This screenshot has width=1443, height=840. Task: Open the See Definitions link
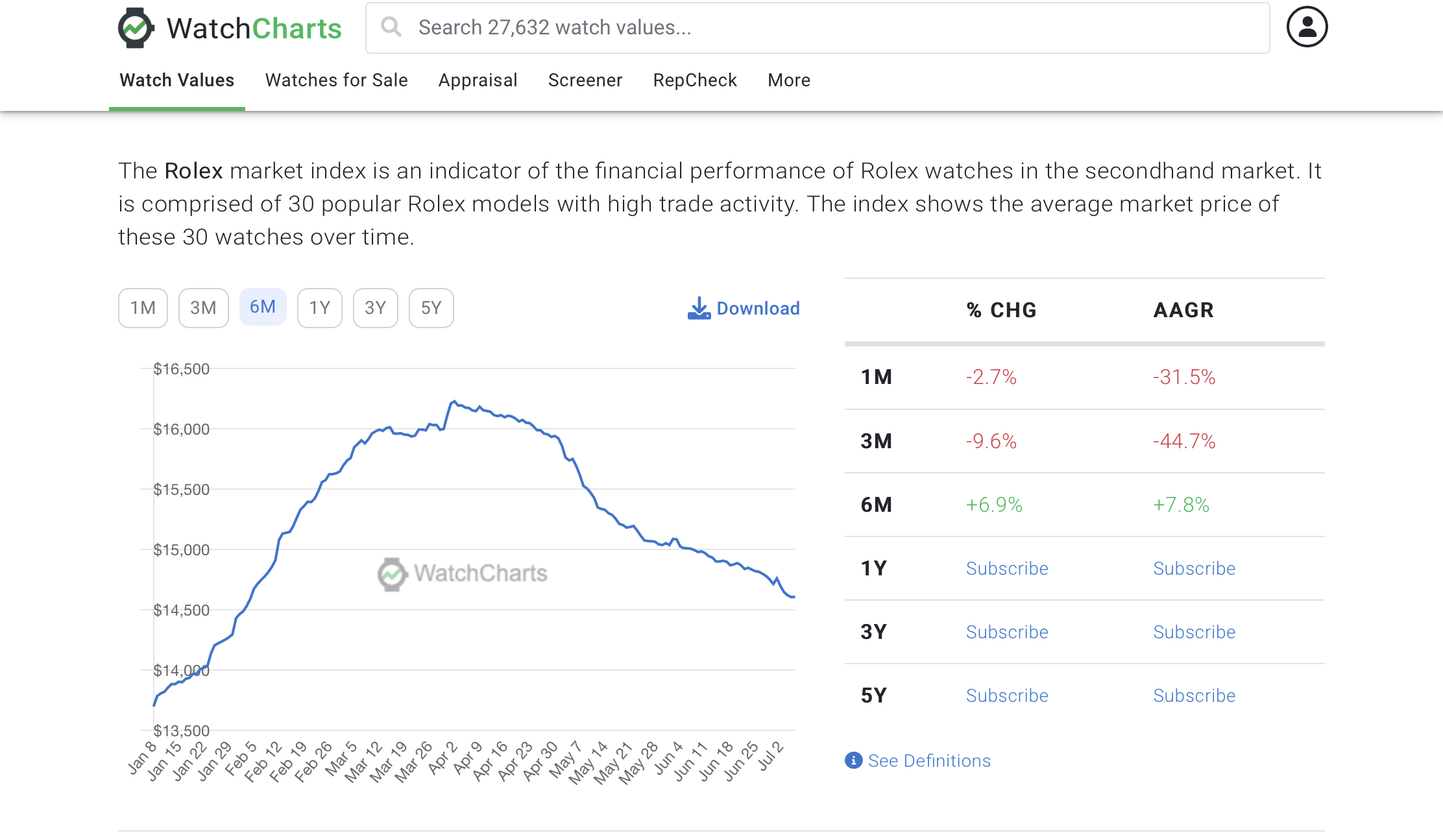tap(929, 760)
